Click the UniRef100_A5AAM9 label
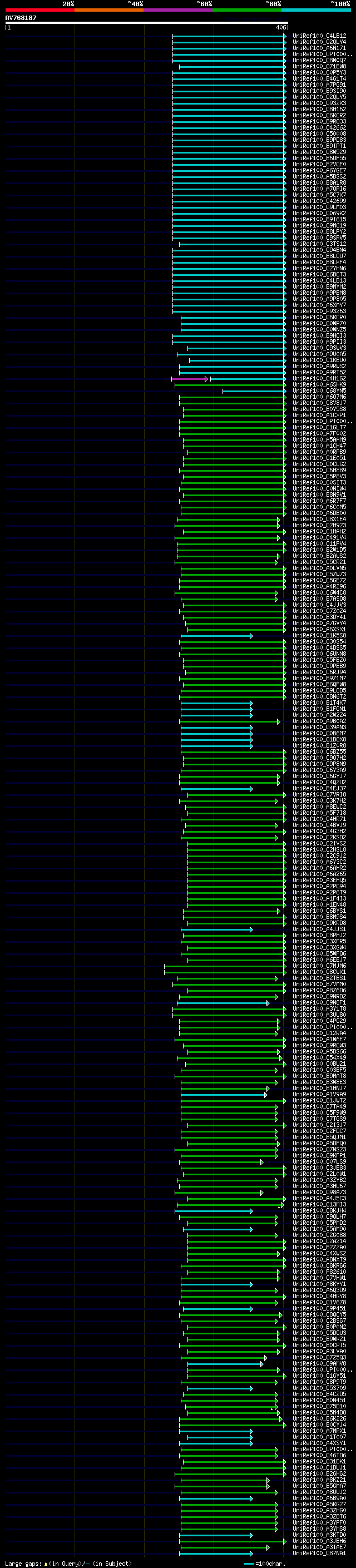The height and width of the screenshot is (1568, 356). tap(319, 439)
